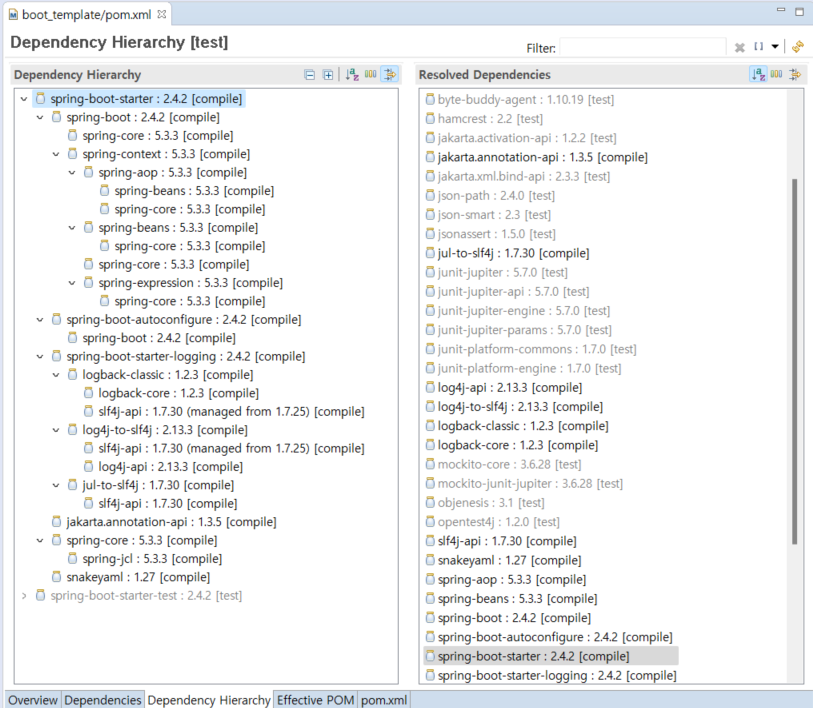Image resolution: width=813 pixels, height=708 pixels.
Task: Click jar icon of mockito-core : 3.6.28
Action: pyautogui.click(x=430, y=464)
